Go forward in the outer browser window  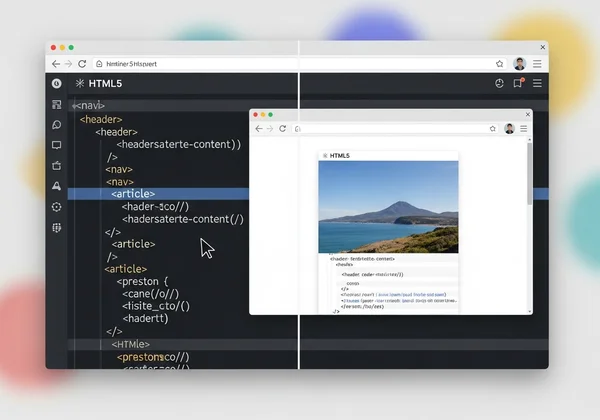[x=68, y=64]
